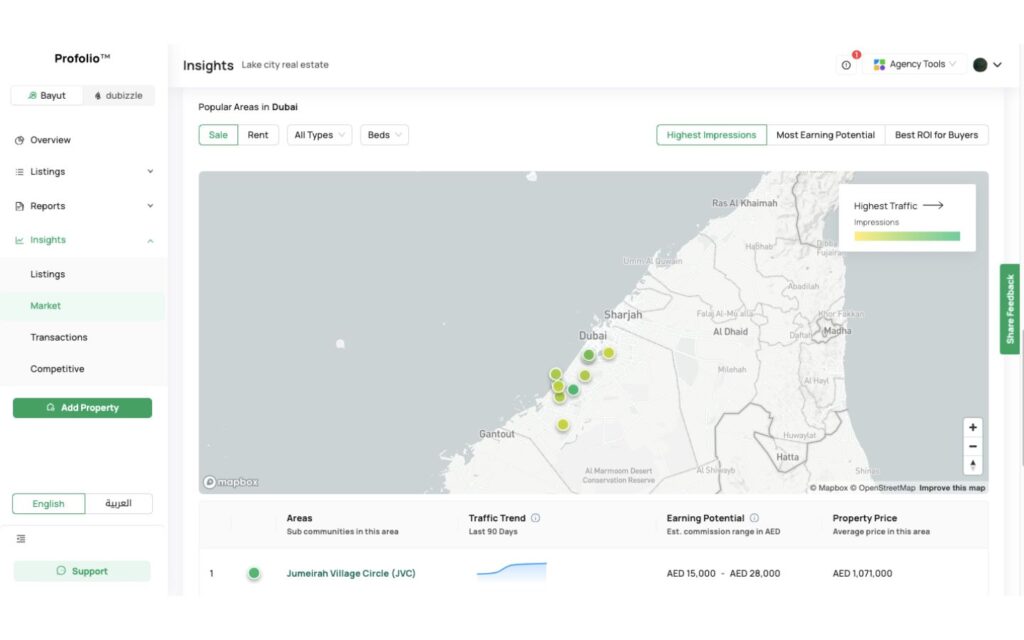Click the Mapbox logo on map
The width and height of the screenshot is (1024, 640).
point(231,482)
